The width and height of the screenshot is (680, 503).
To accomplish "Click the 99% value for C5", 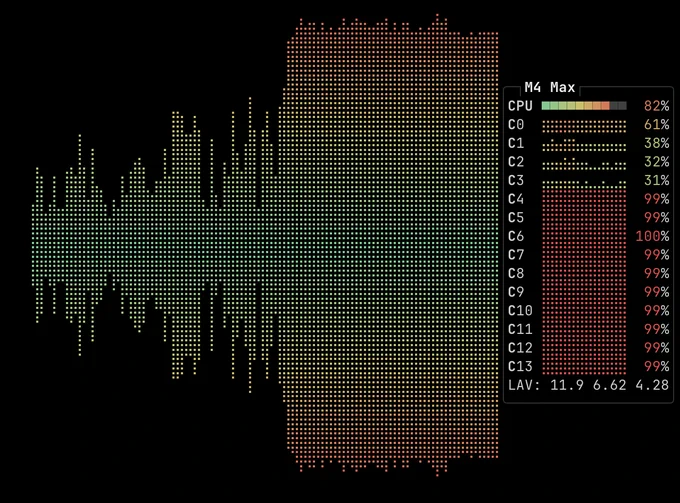I will (x=657, y=218).
